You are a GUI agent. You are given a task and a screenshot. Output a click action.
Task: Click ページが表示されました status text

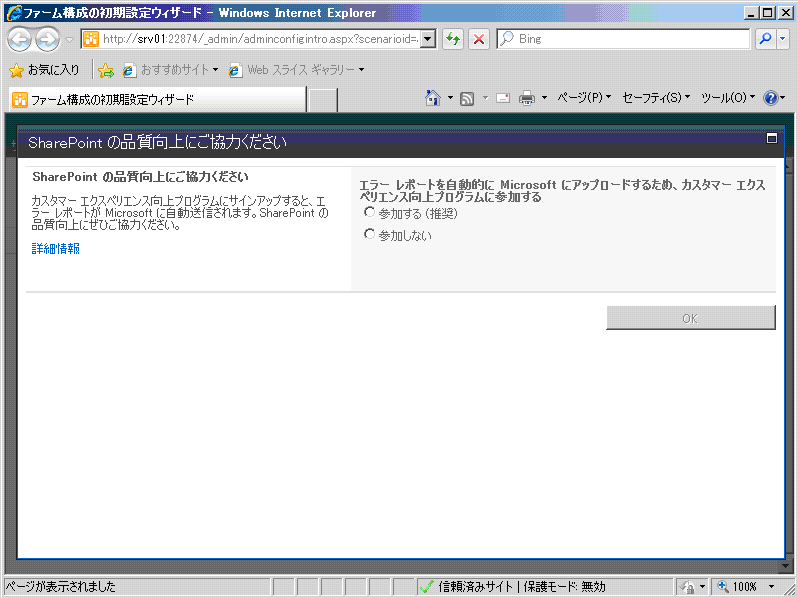click(61, 587)
